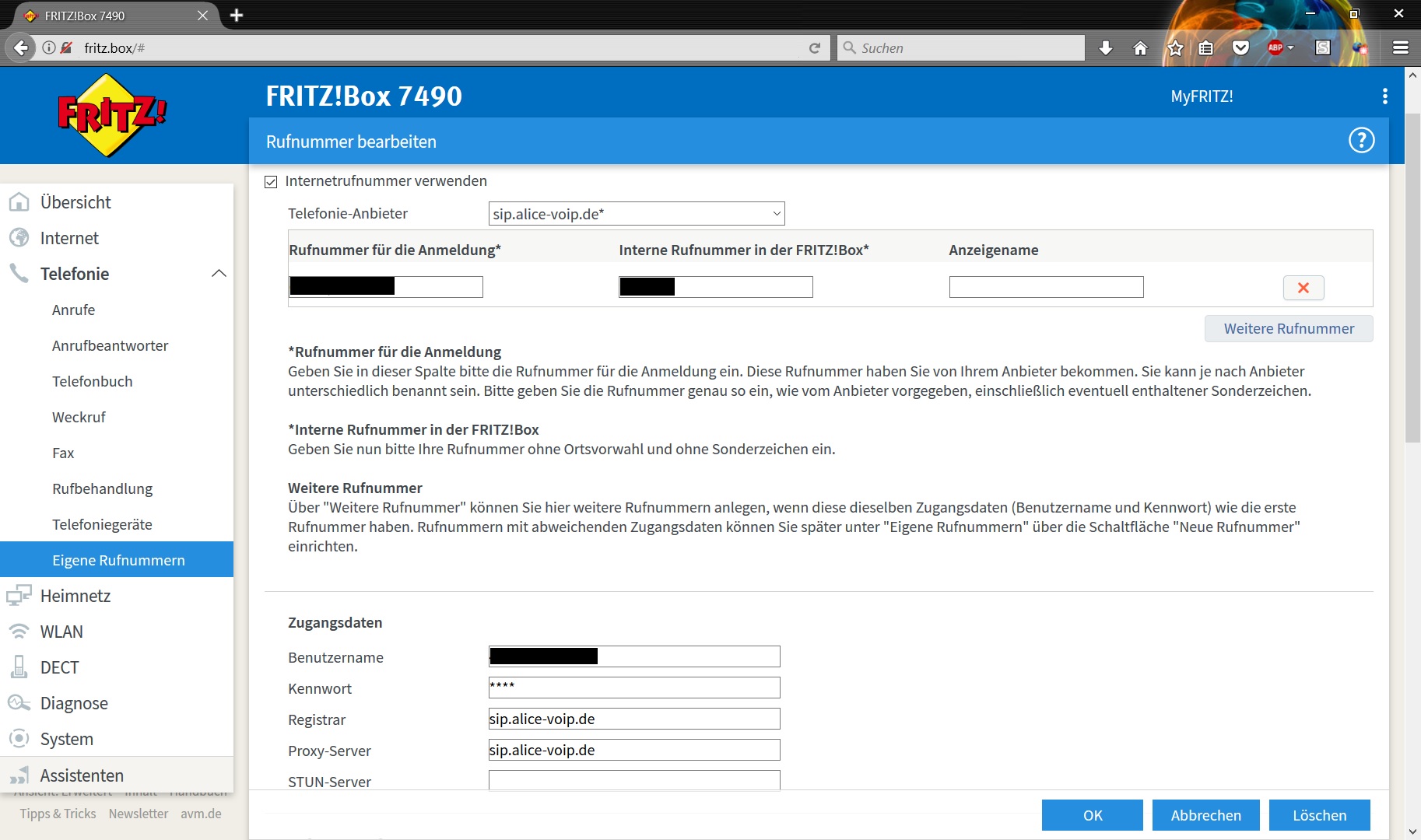Screen dimensions: 1421x840
Task: Open the Firefox hamburger menu
Action: click(x=1401, y=48)
